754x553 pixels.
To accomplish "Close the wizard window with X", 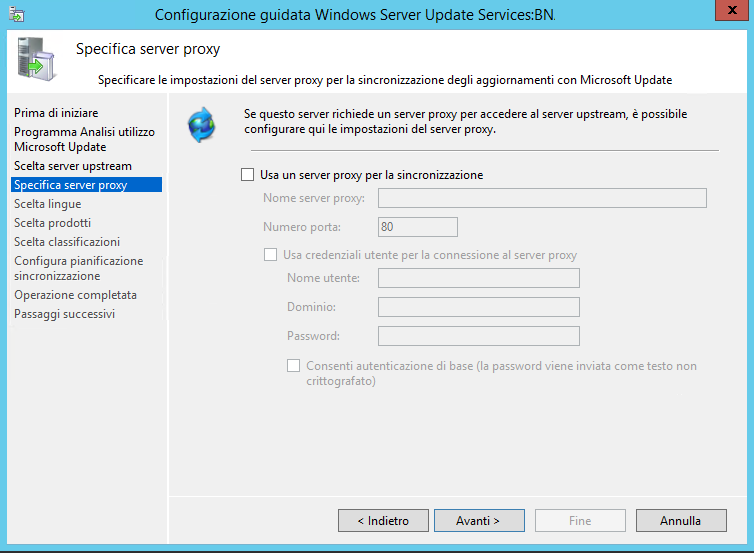I will [732, 10].
